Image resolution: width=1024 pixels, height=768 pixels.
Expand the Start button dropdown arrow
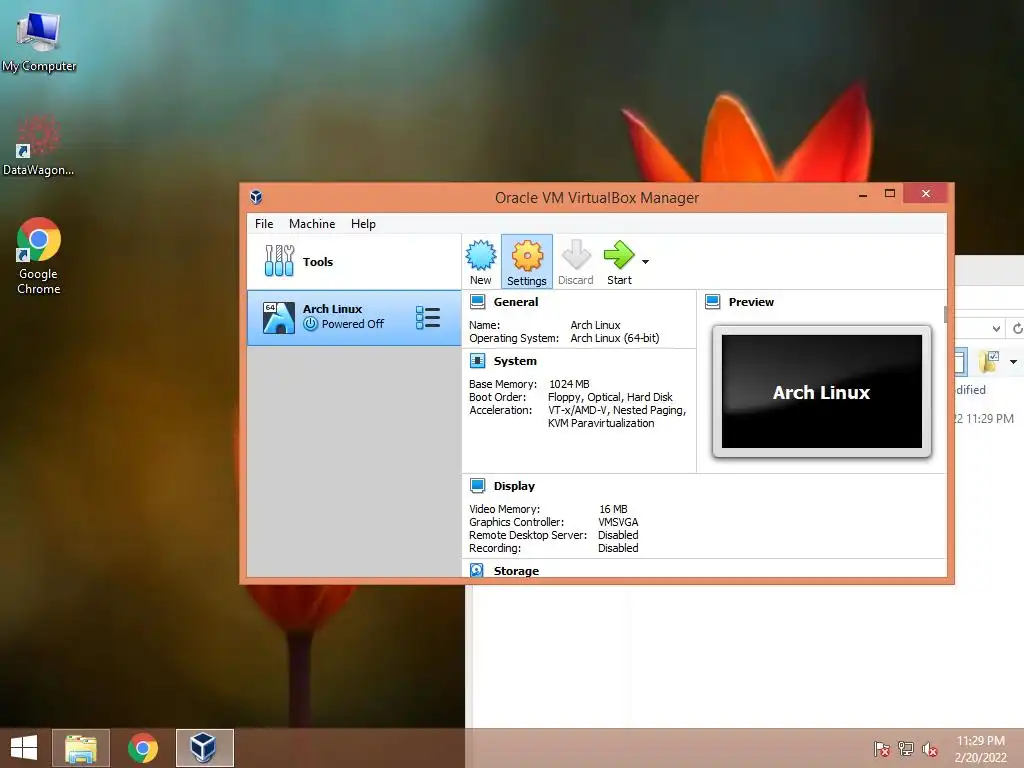click(x=645, y=262)
